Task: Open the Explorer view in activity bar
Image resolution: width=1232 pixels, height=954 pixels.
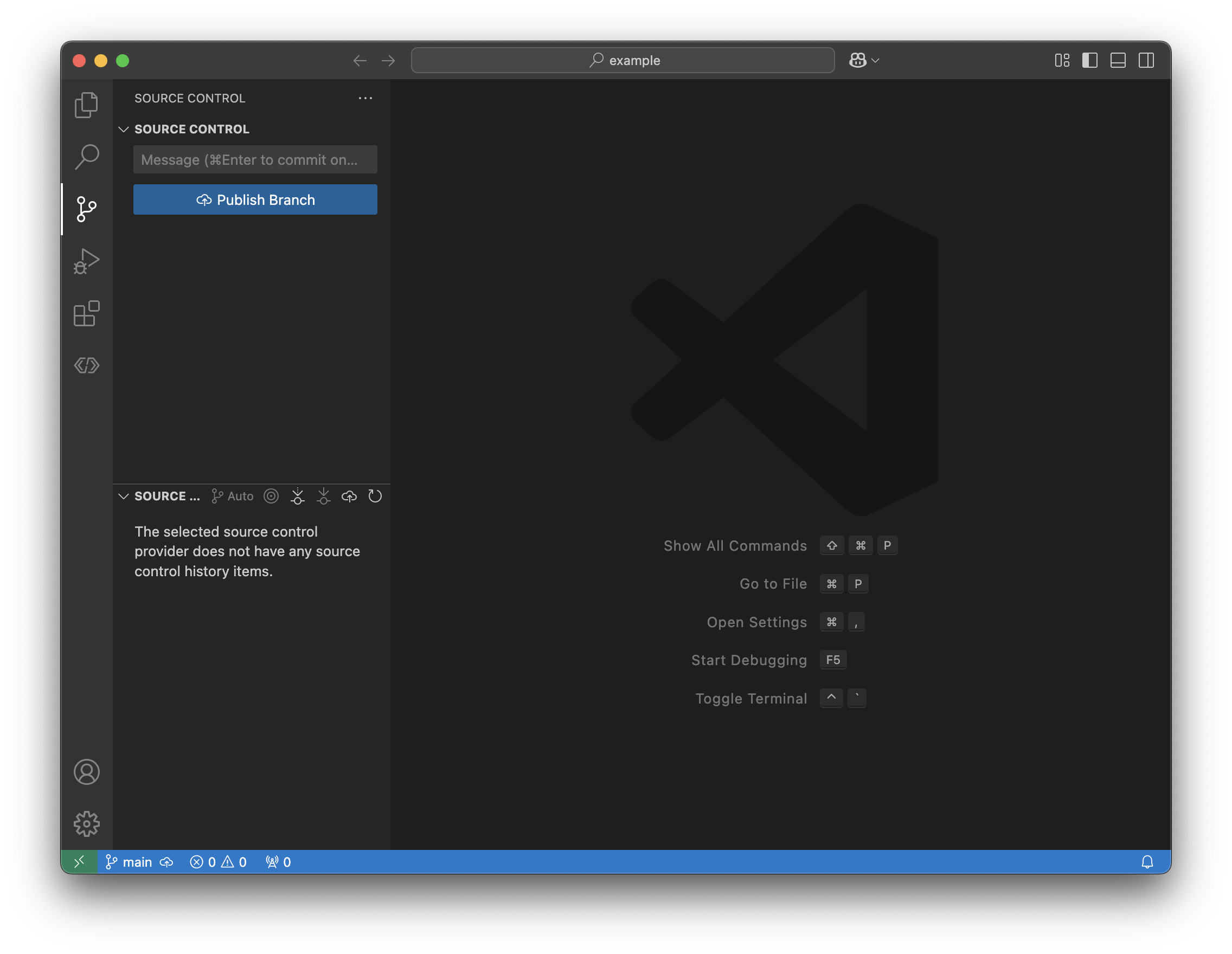Action: pyautogui.click(x=86, y=105)
